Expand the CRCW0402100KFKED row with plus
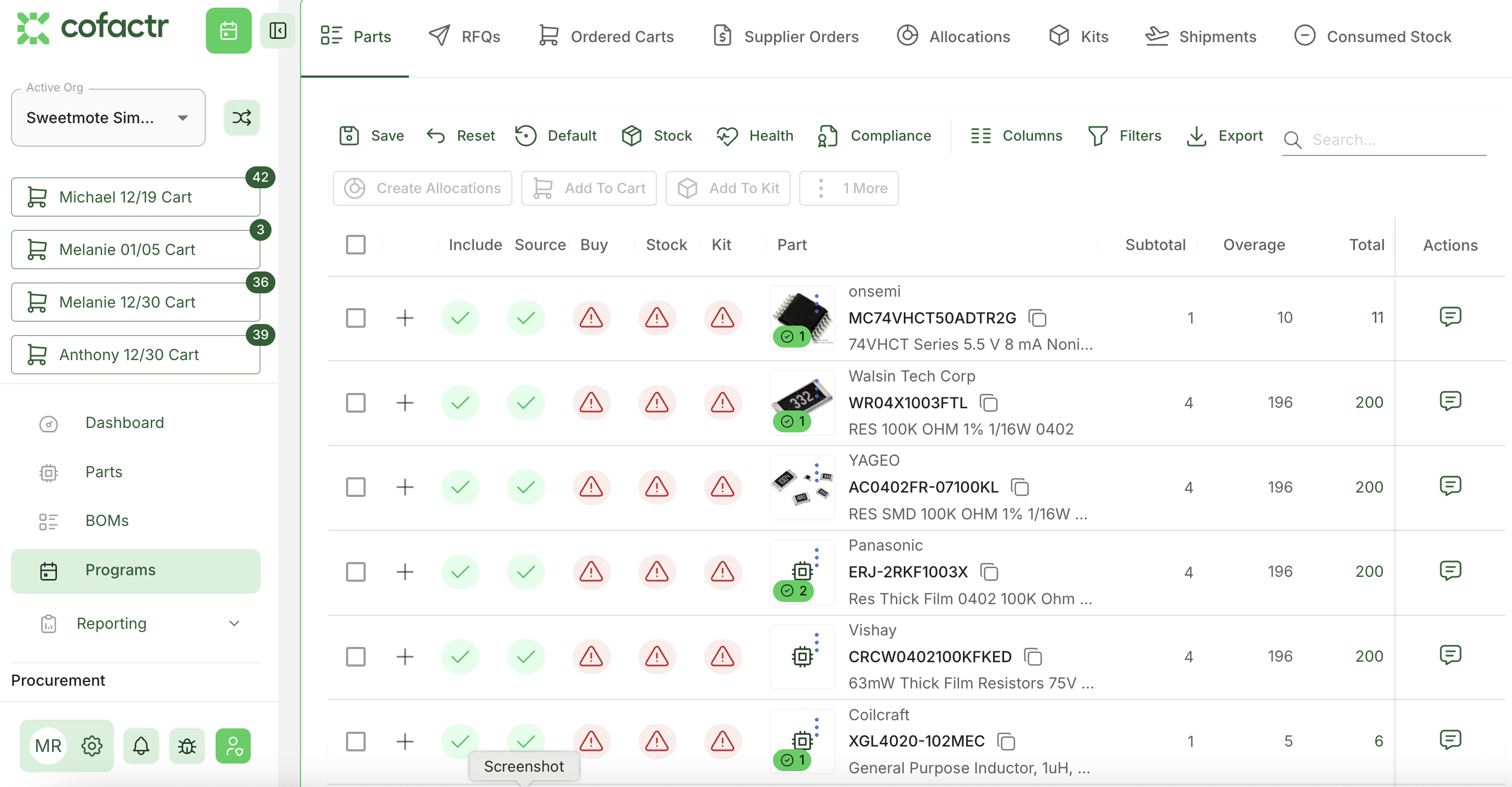Image resolution: width=1512 pixels, height=787 pixels. click(x=405, y=657)
